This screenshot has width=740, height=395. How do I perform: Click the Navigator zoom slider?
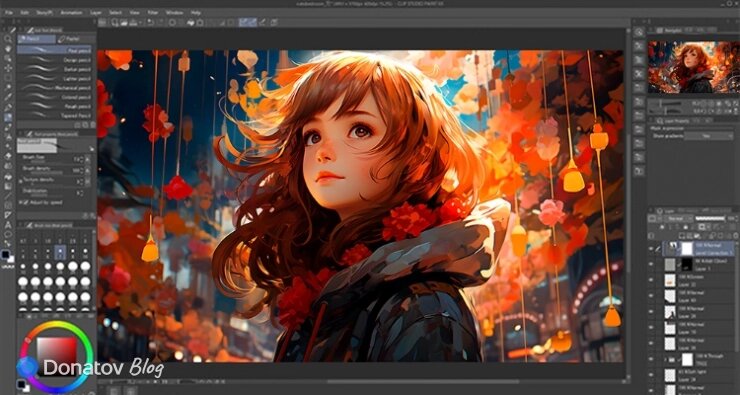pyautogui.click(x=665, y=103)
